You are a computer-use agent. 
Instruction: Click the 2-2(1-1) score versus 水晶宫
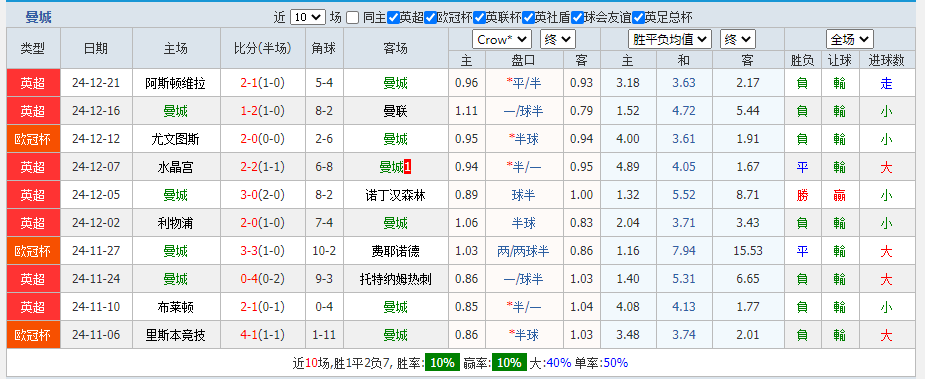263,167
